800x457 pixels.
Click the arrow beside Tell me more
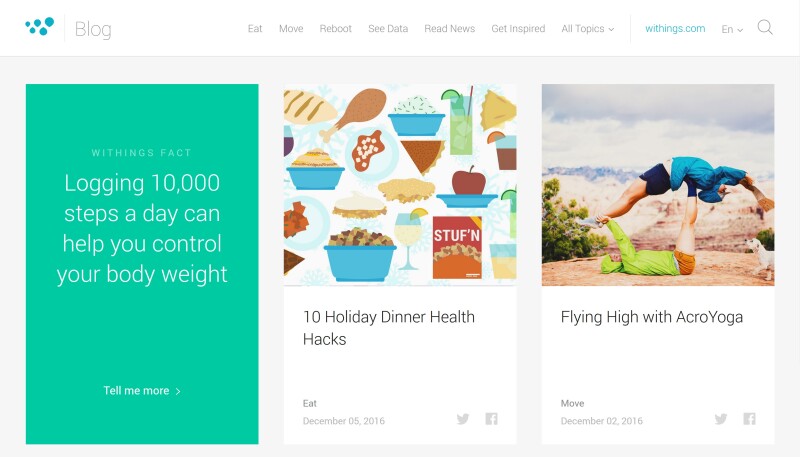tap(178, 392)
